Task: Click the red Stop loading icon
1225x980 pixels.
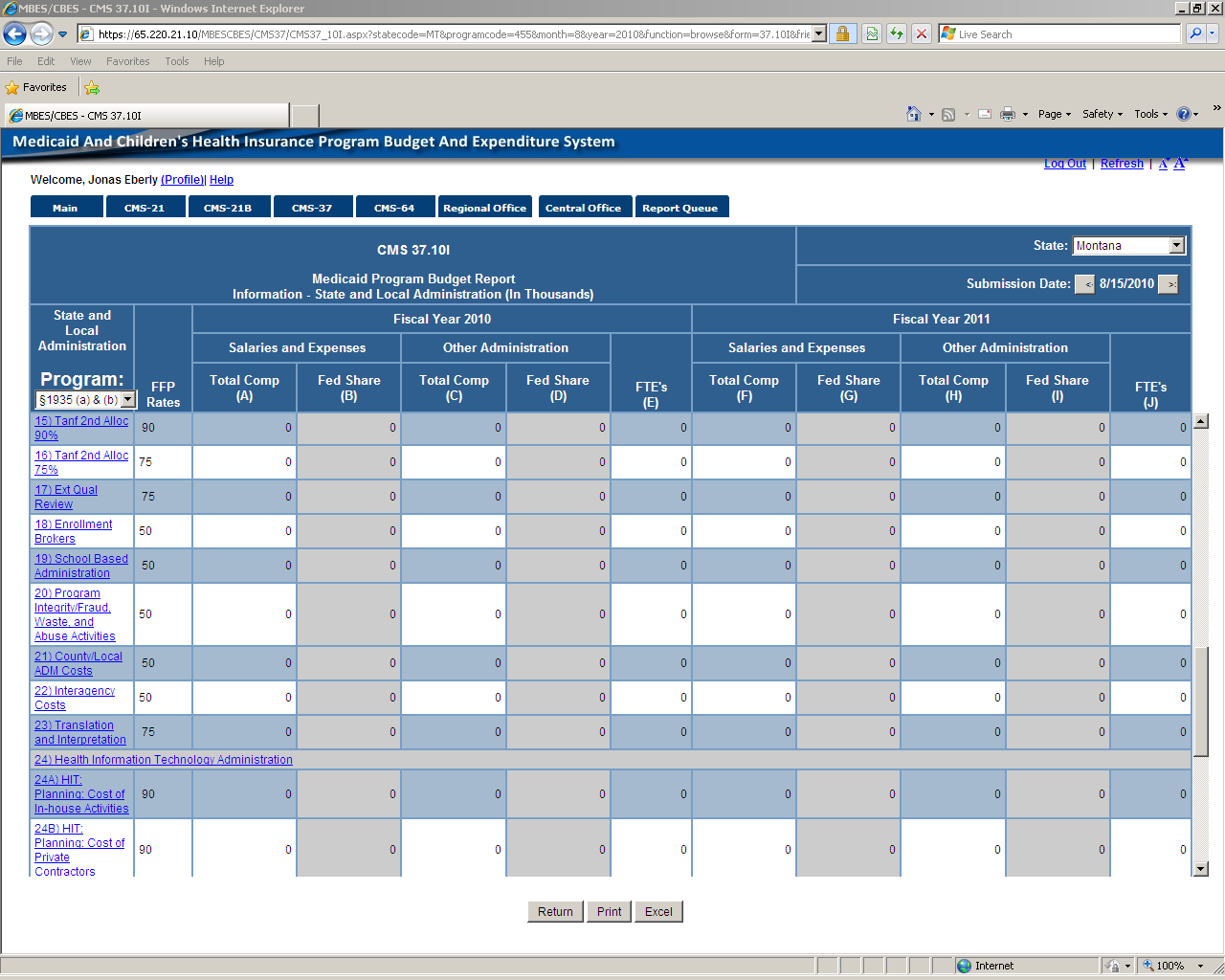Action: (x=921, y=34)
